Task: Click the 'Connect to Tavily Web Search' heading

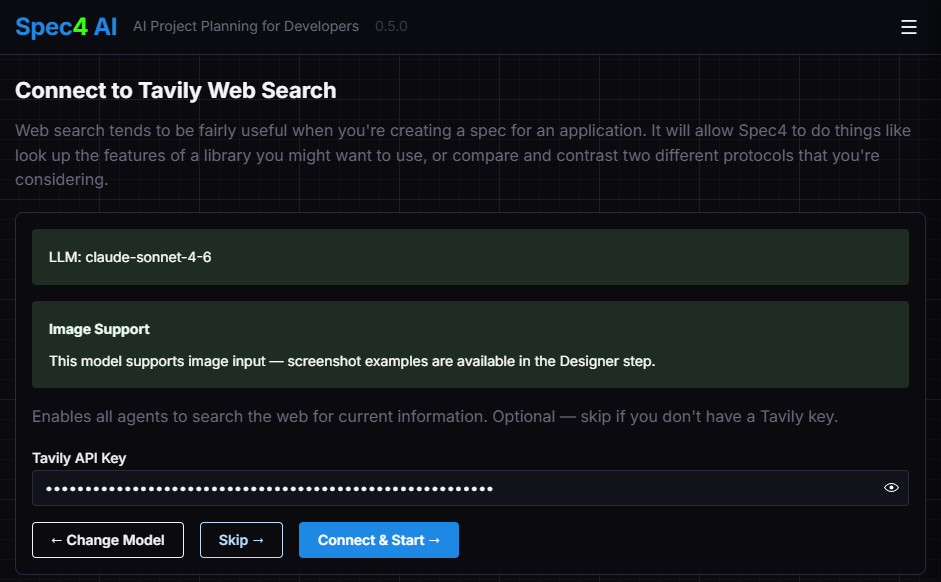Action: 175,91
